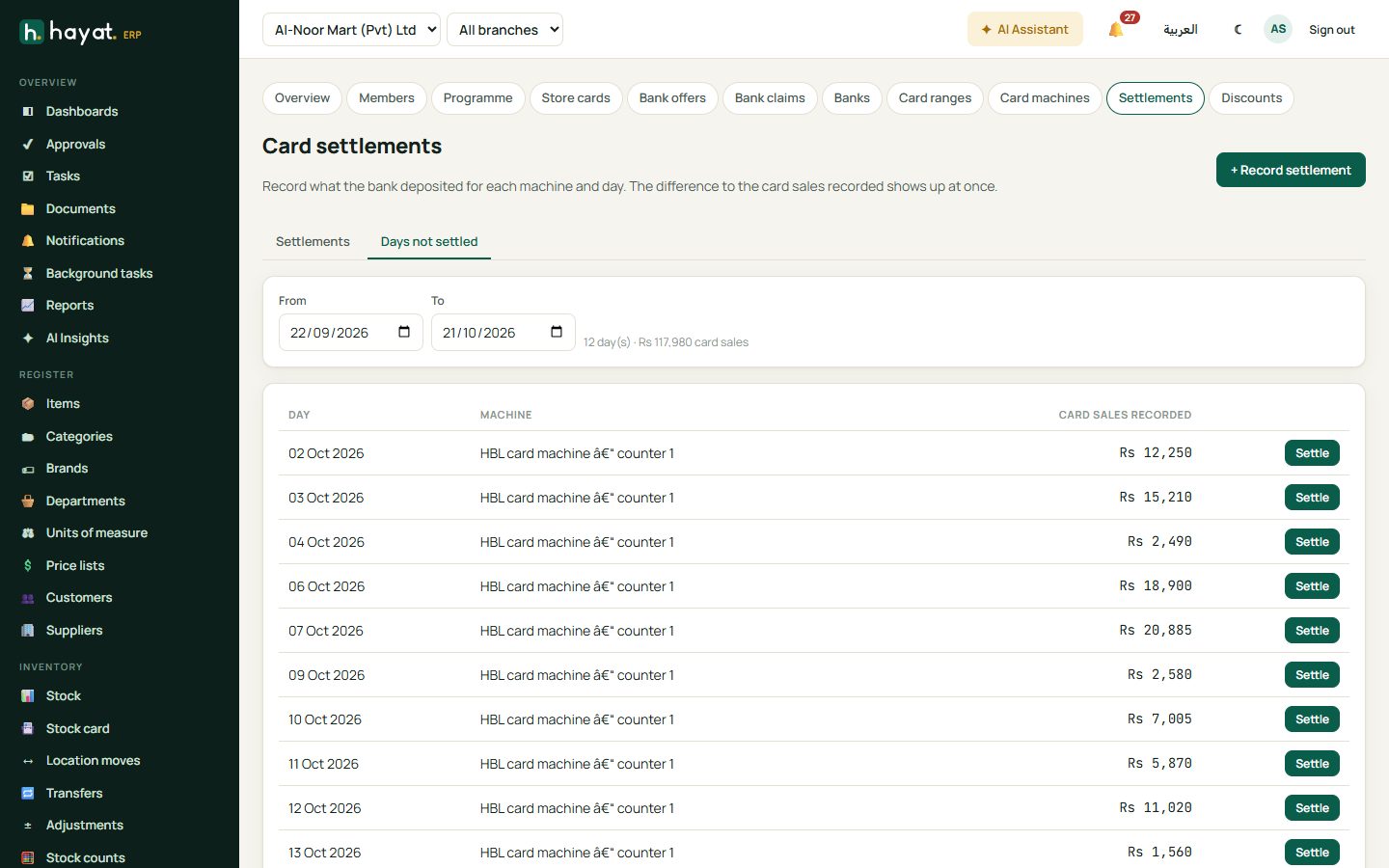
Task: Open Location moves in sidebar
Action: point(93,761)
